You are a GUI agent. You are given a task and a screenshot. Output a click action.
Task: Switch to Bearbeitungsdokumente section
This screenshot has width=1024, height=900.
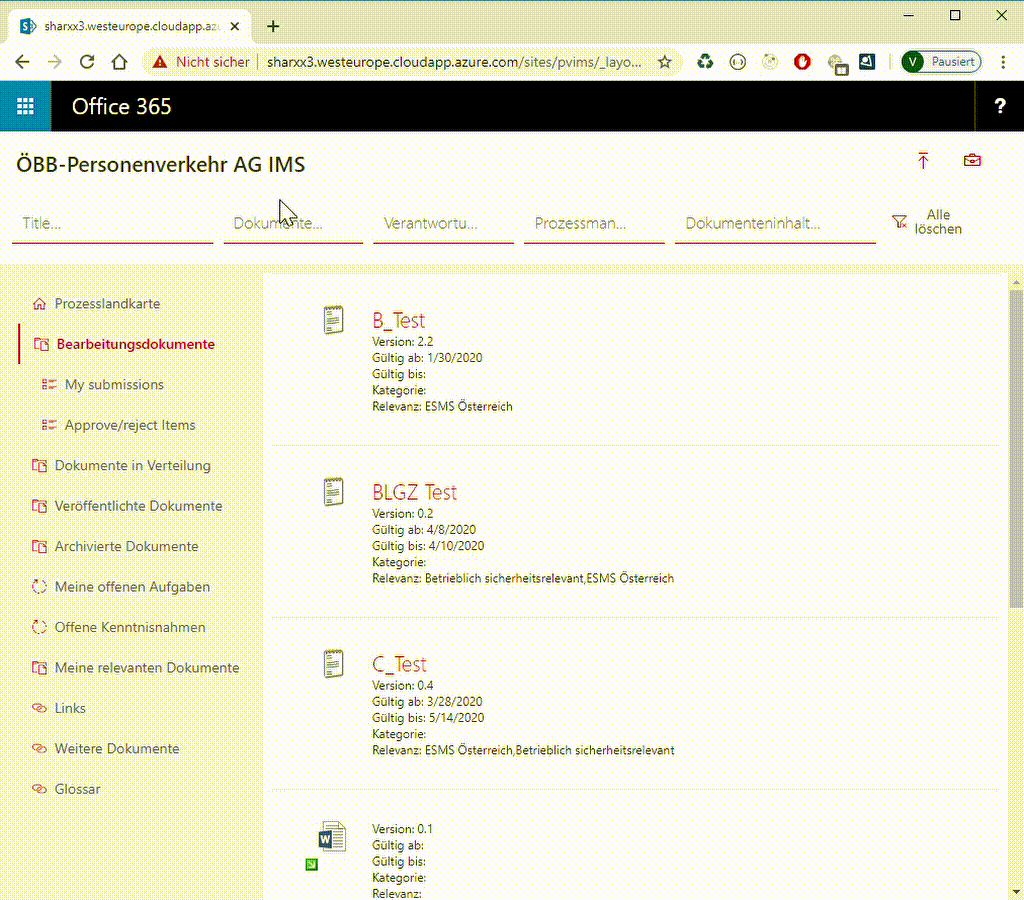(135, 343)
